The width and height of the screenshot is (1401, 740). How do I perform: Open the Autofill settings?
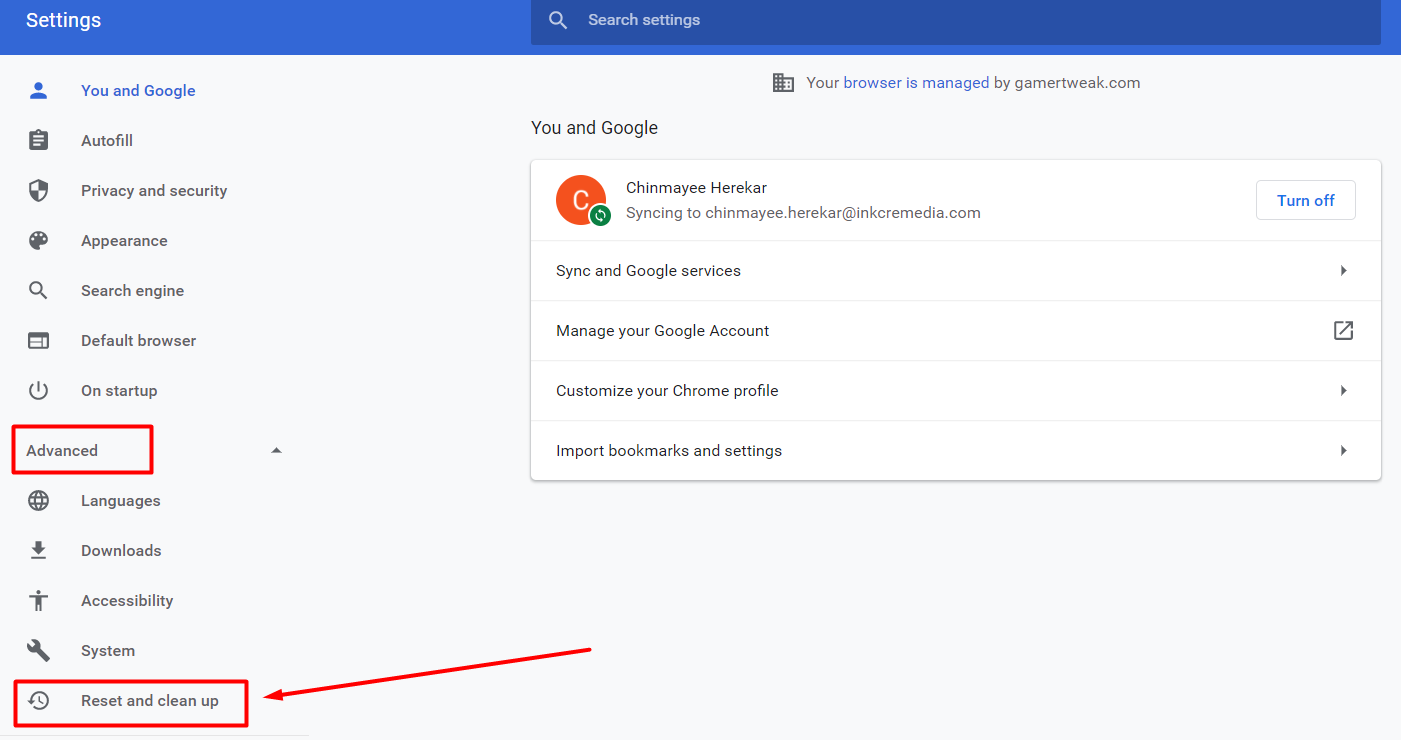point(107,141)
